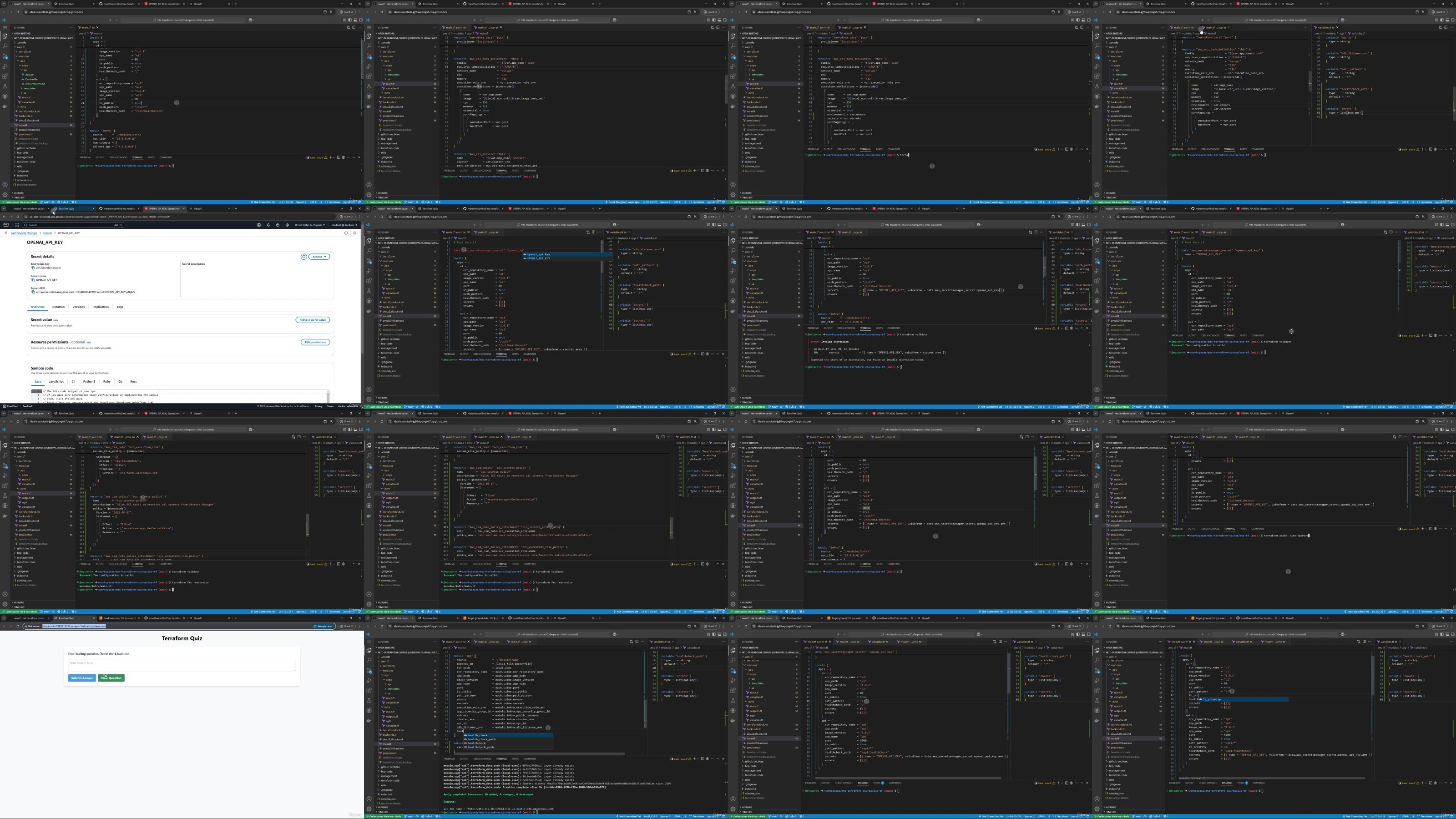Open AWS services grid icon in Secrets Manager frame

[x=17, y=226]
